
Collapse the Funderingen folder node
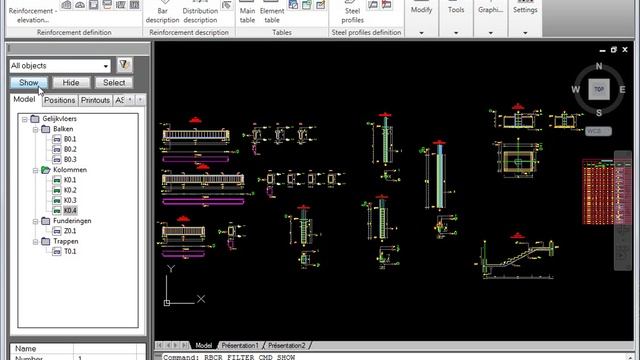(x=36, y=221)
